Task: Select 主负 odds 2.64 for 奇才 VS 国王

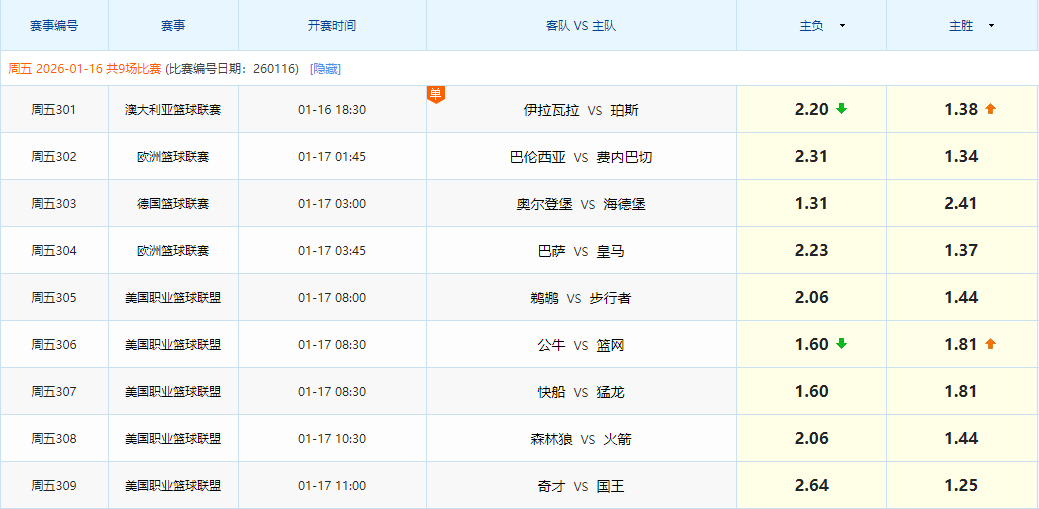Action: (x=812, y=486)
